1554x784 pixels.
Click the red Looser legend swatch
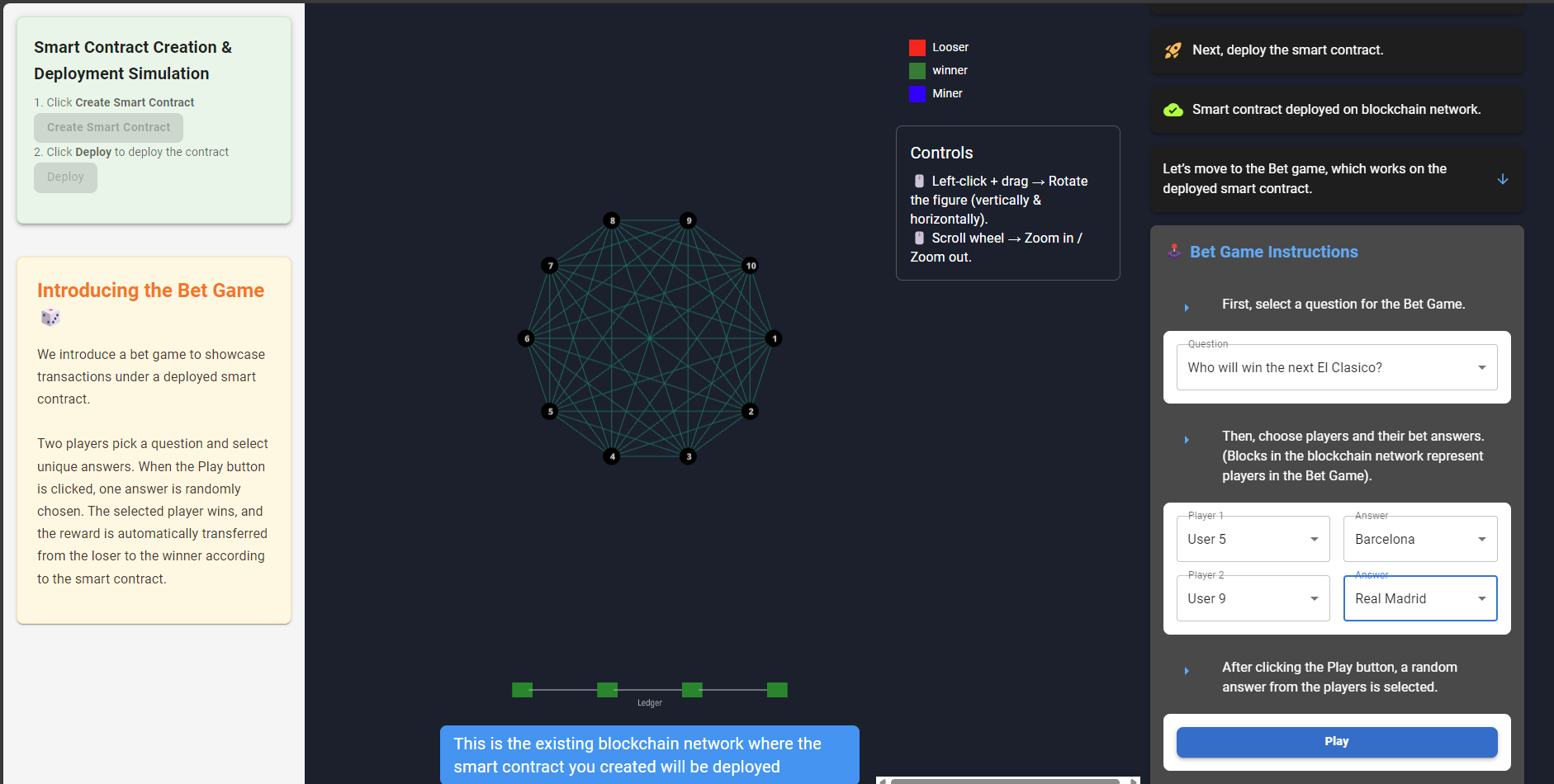click(917, 48)
